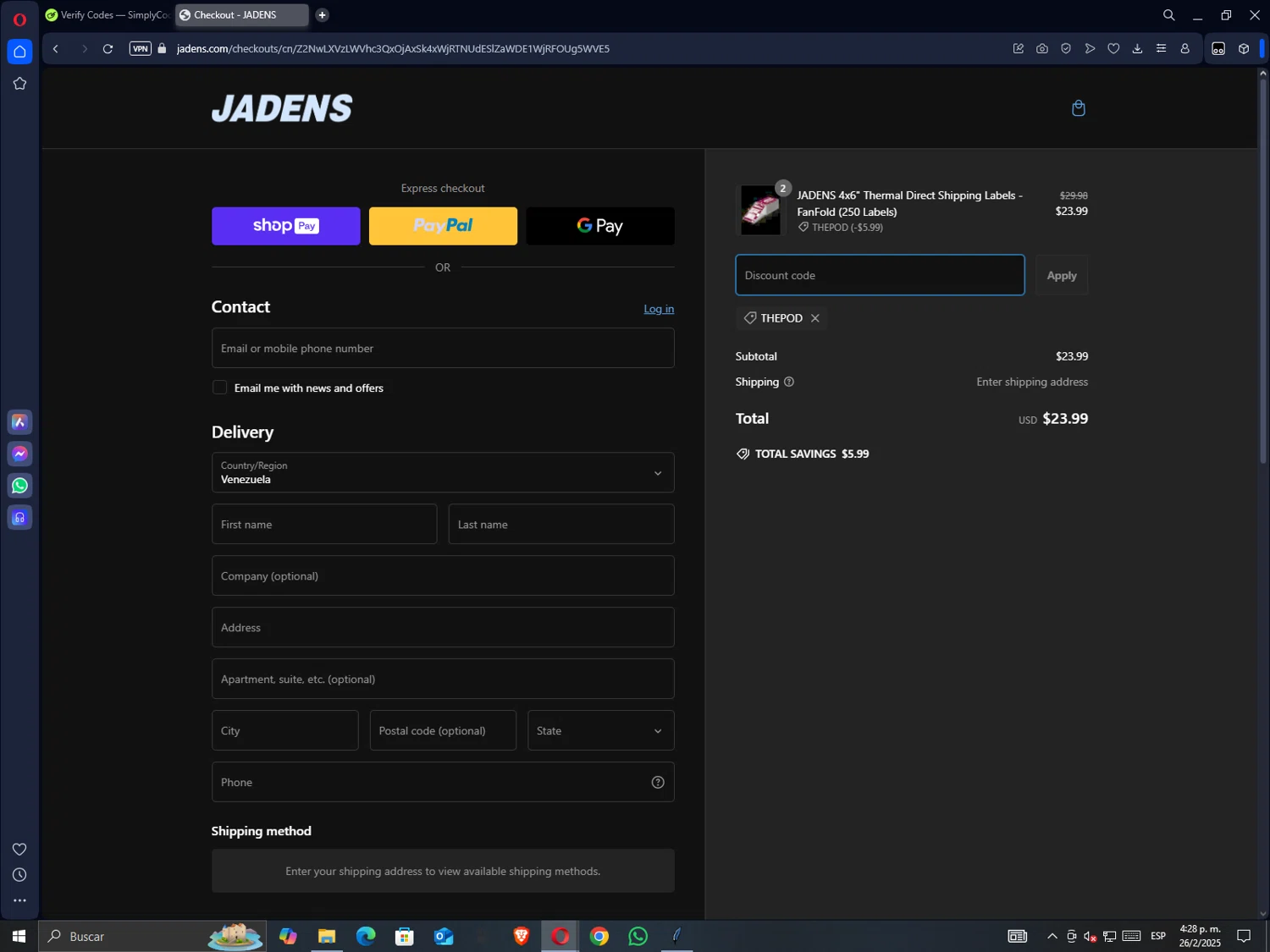Open WhatsApp in Opera sidebar

tap(19, 486)
